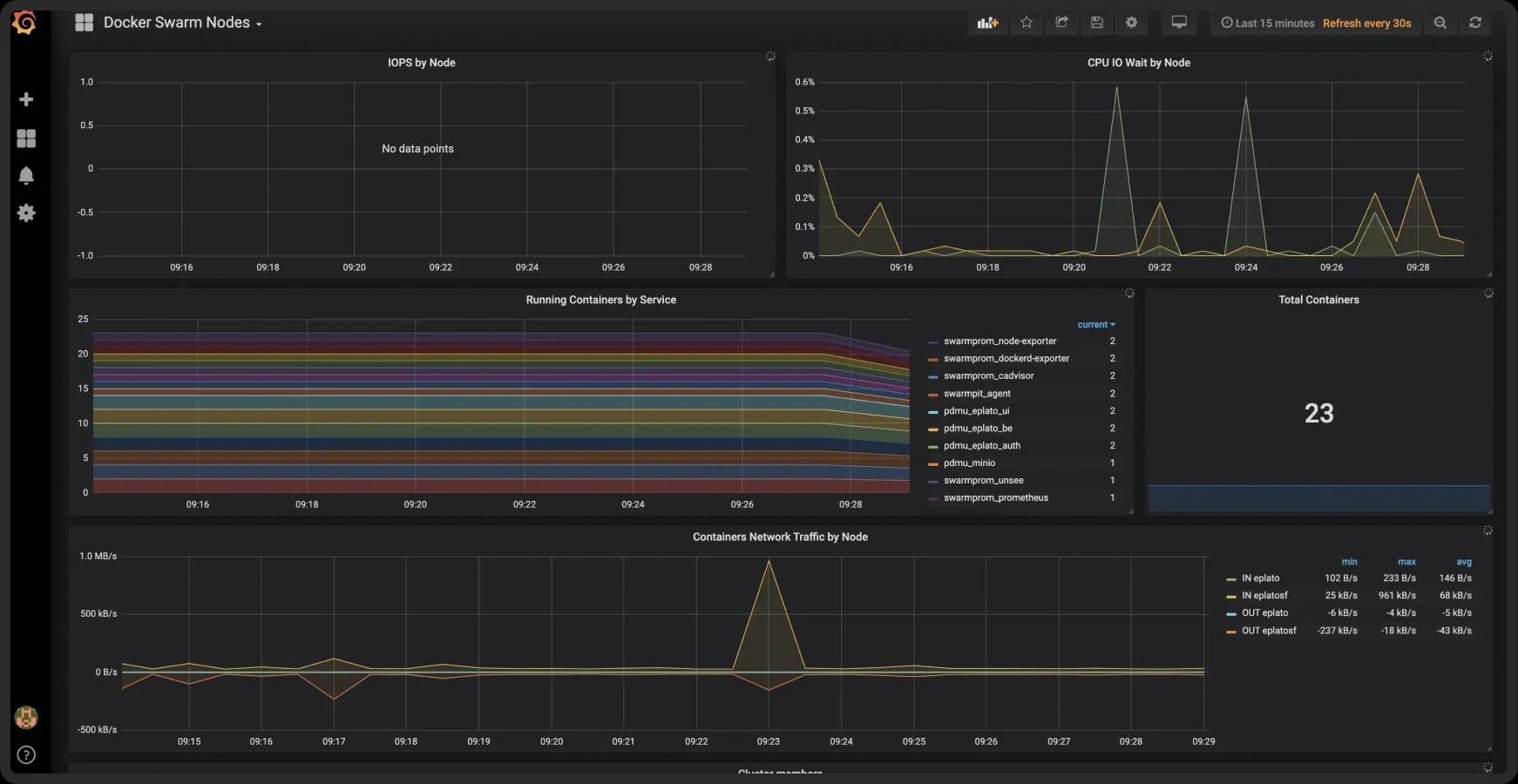Screen dimensions: 1518x784
Task: Open the Last 15 minutes time picker
Action: click(1268, 24)
